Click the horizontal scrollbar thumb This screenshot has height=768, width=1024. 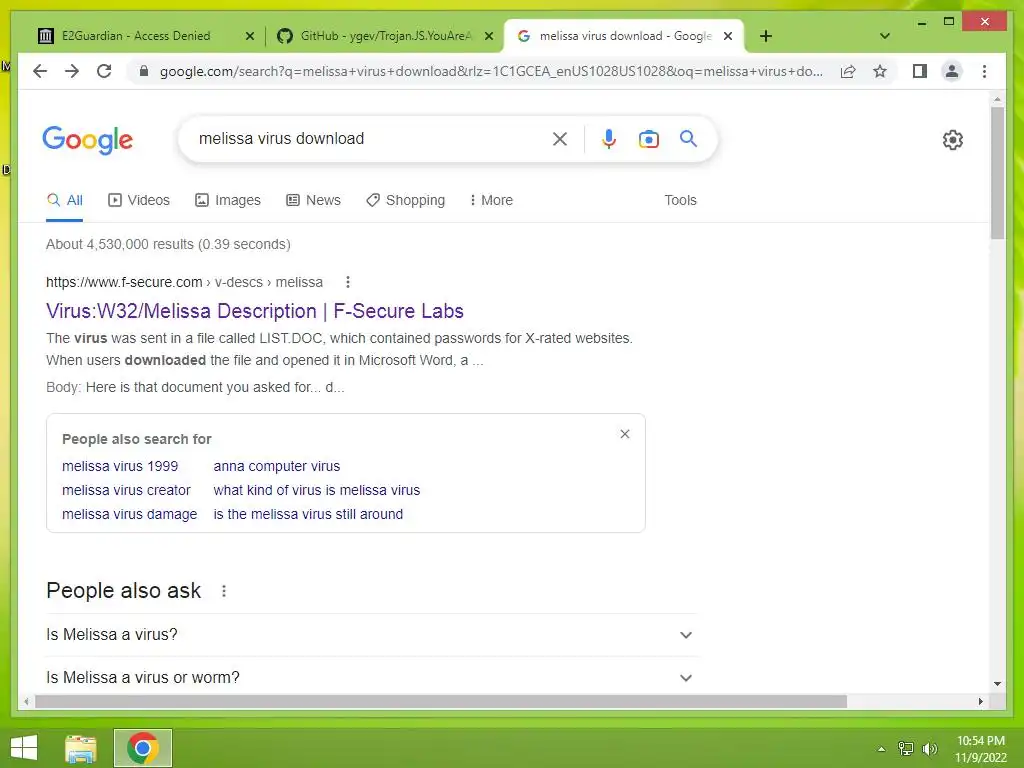[441, 701]
